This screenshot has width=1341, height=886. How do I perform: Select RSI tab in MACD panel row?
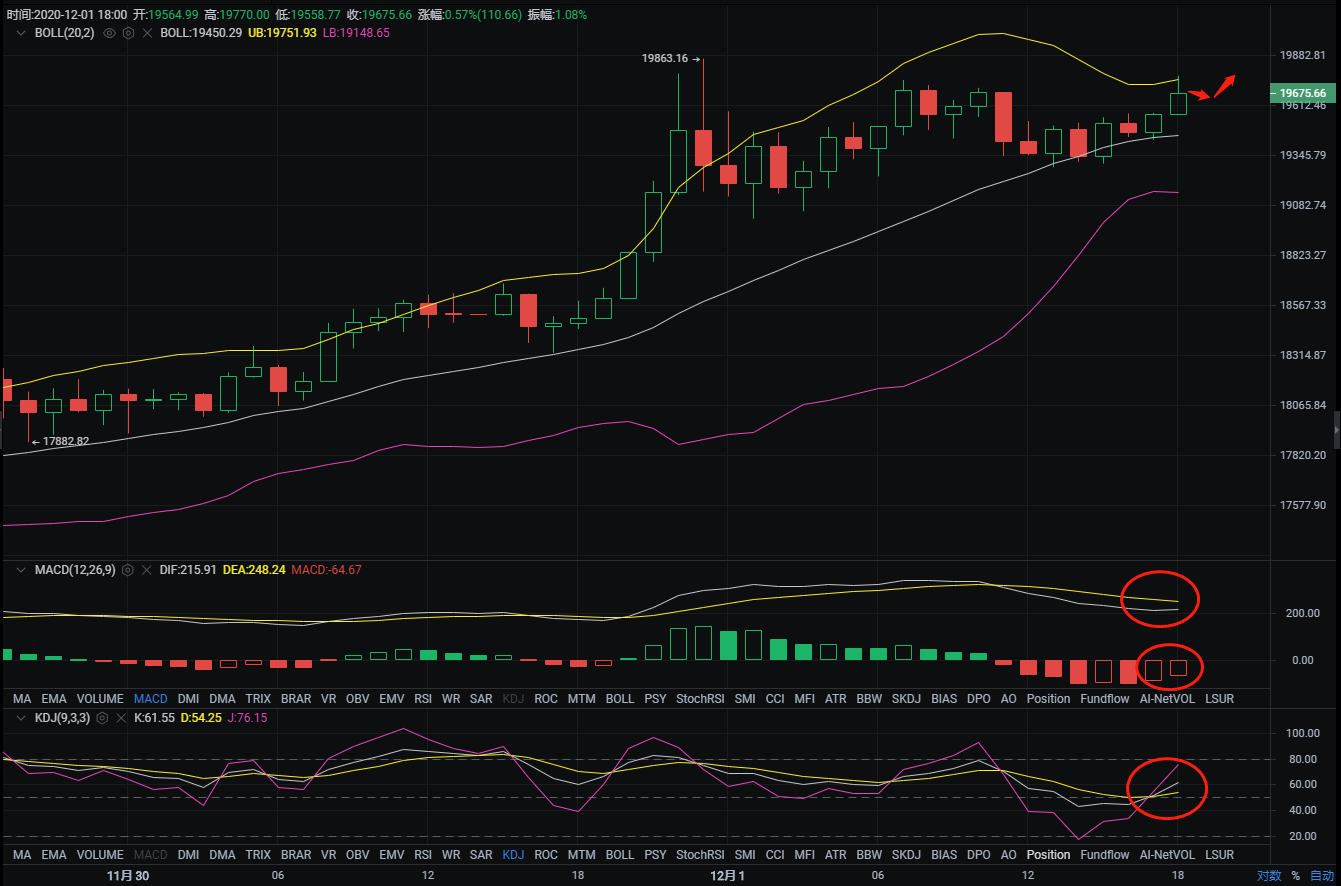click(x=423, y=699)
